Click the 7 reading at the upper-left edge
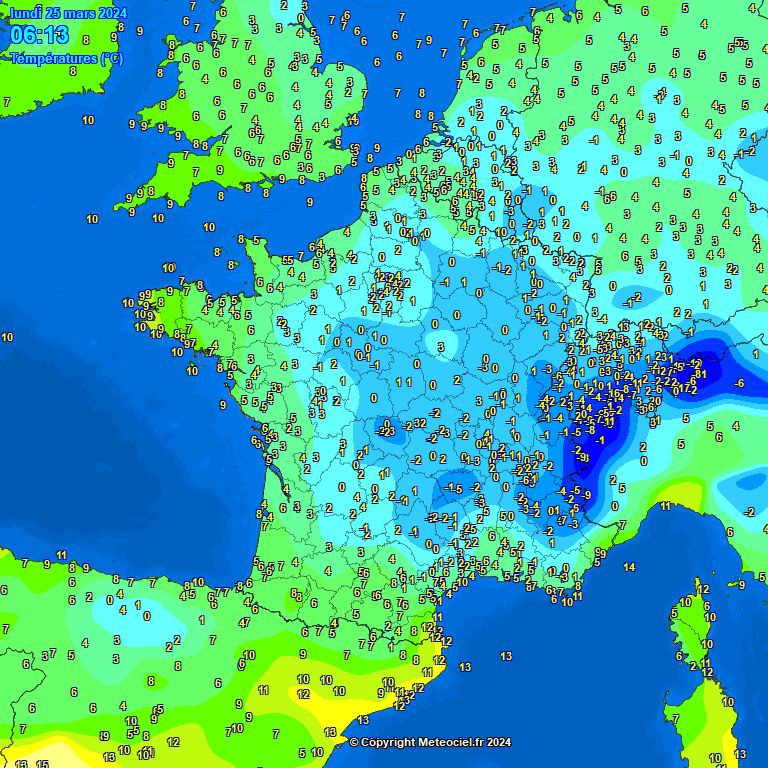The height and width of the screenshot is (768, 768). click(7, 102)
